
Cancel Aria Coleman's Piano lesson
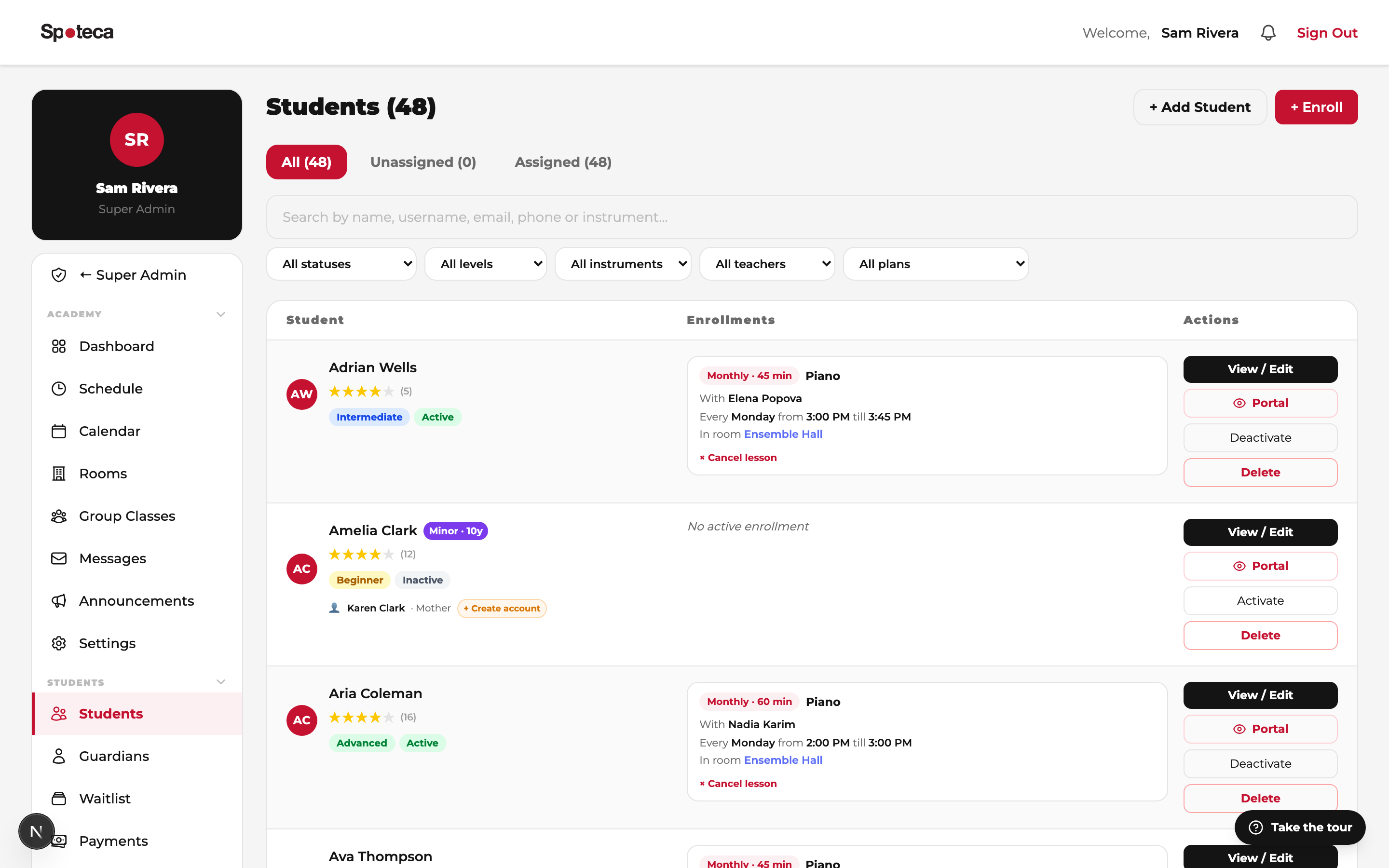click(x=738, y=784)
